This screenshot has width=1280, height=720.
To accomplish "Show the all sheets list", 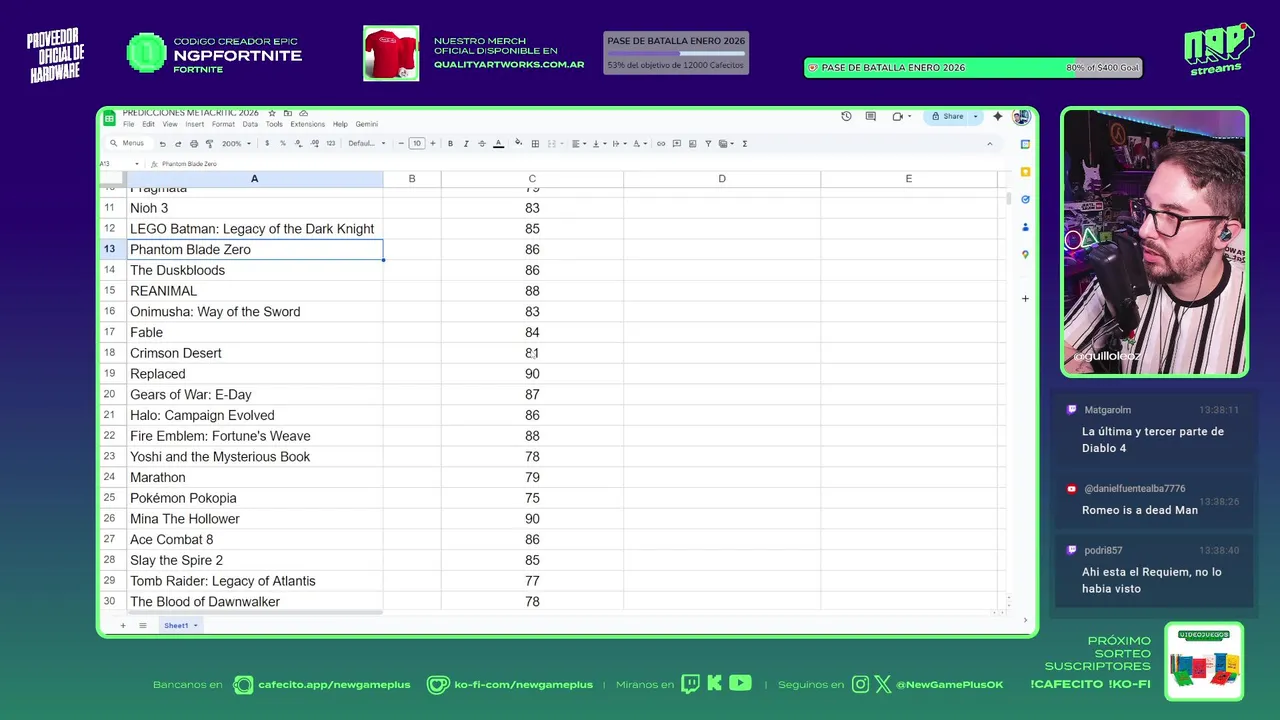I will pos(143,625).
